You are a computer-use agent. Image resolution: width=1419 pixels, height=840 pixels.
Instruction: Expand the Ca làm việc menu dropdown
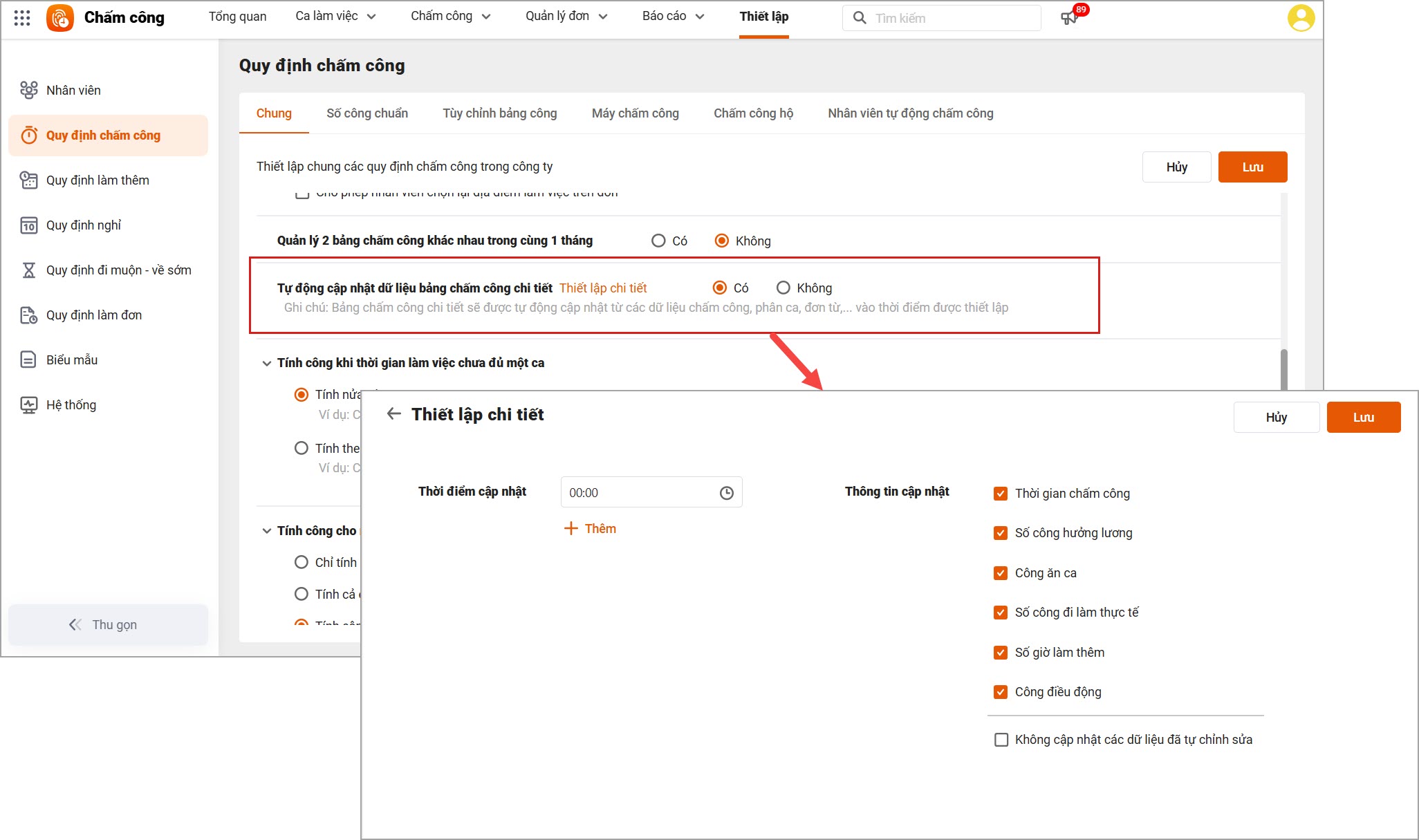click(x=336, y=17)
